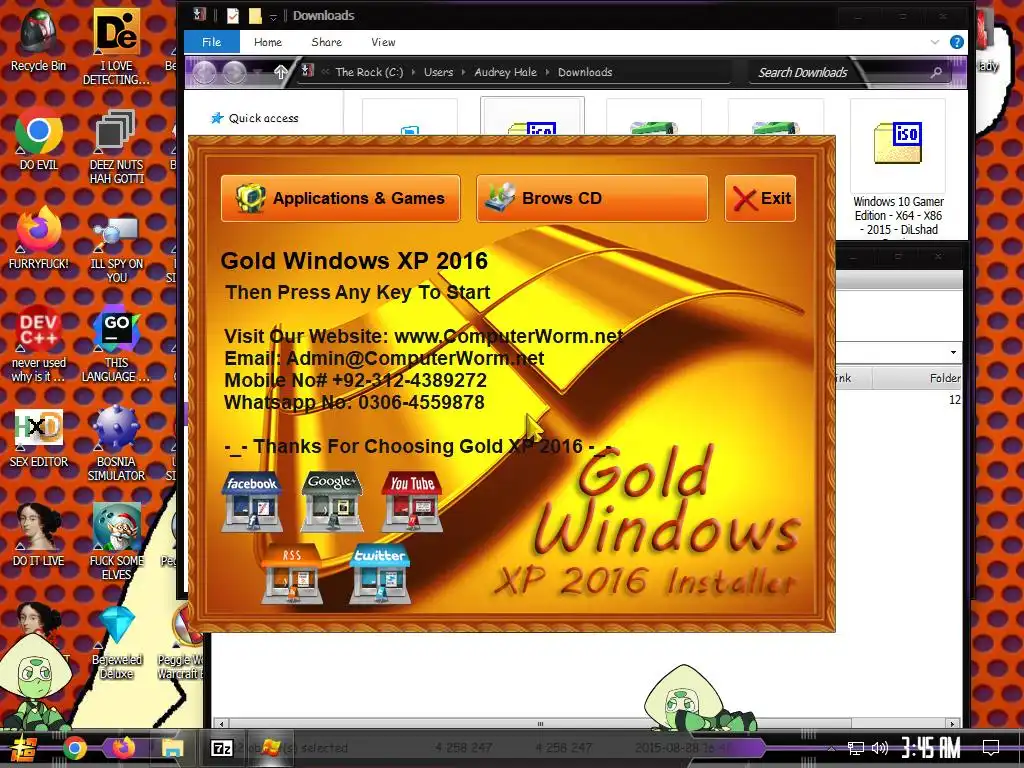Open the notification center icon
Screen dimensions: 1024x768
(x=991, y=748)
